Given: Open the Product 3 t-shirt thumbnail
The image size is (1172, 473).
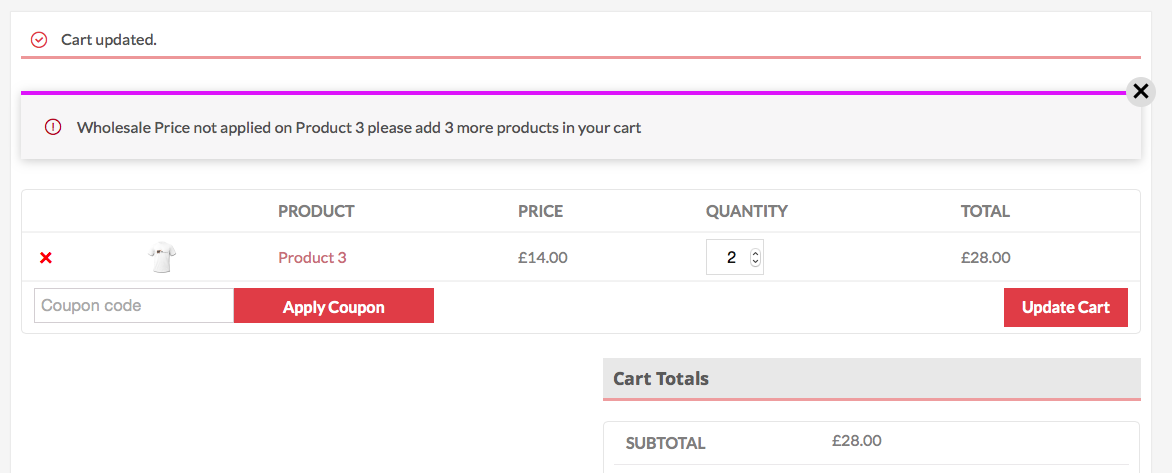Looking at the screenshot, I should point(162,258).
